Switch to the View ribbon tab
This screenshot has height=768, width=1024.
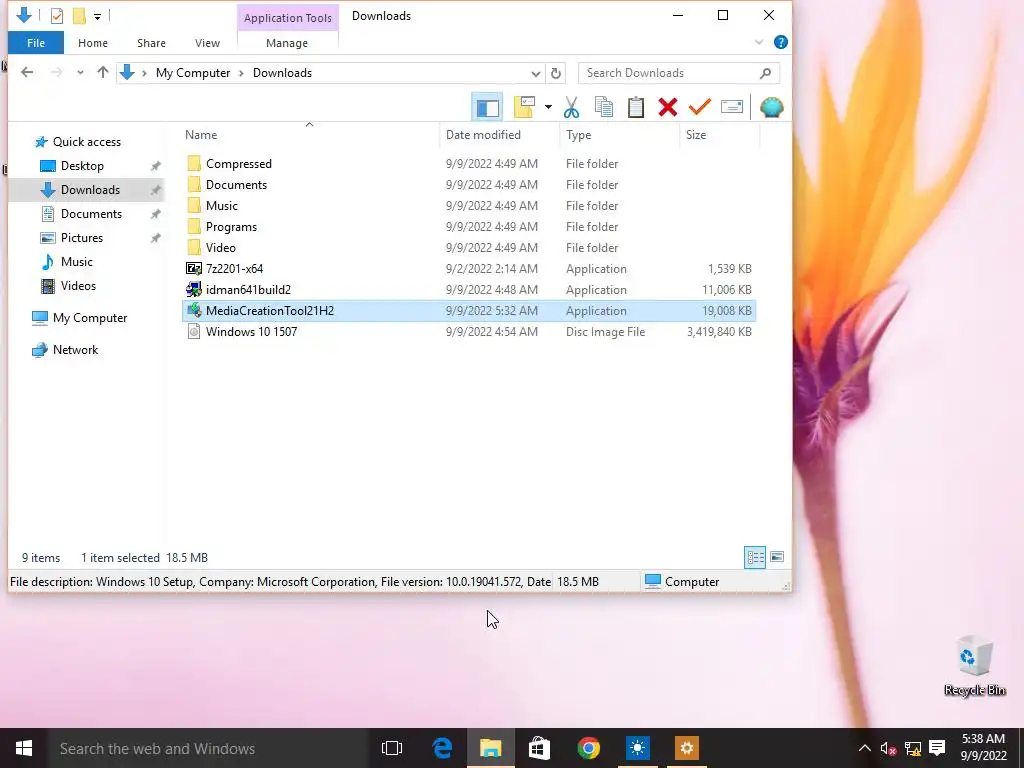207,43
